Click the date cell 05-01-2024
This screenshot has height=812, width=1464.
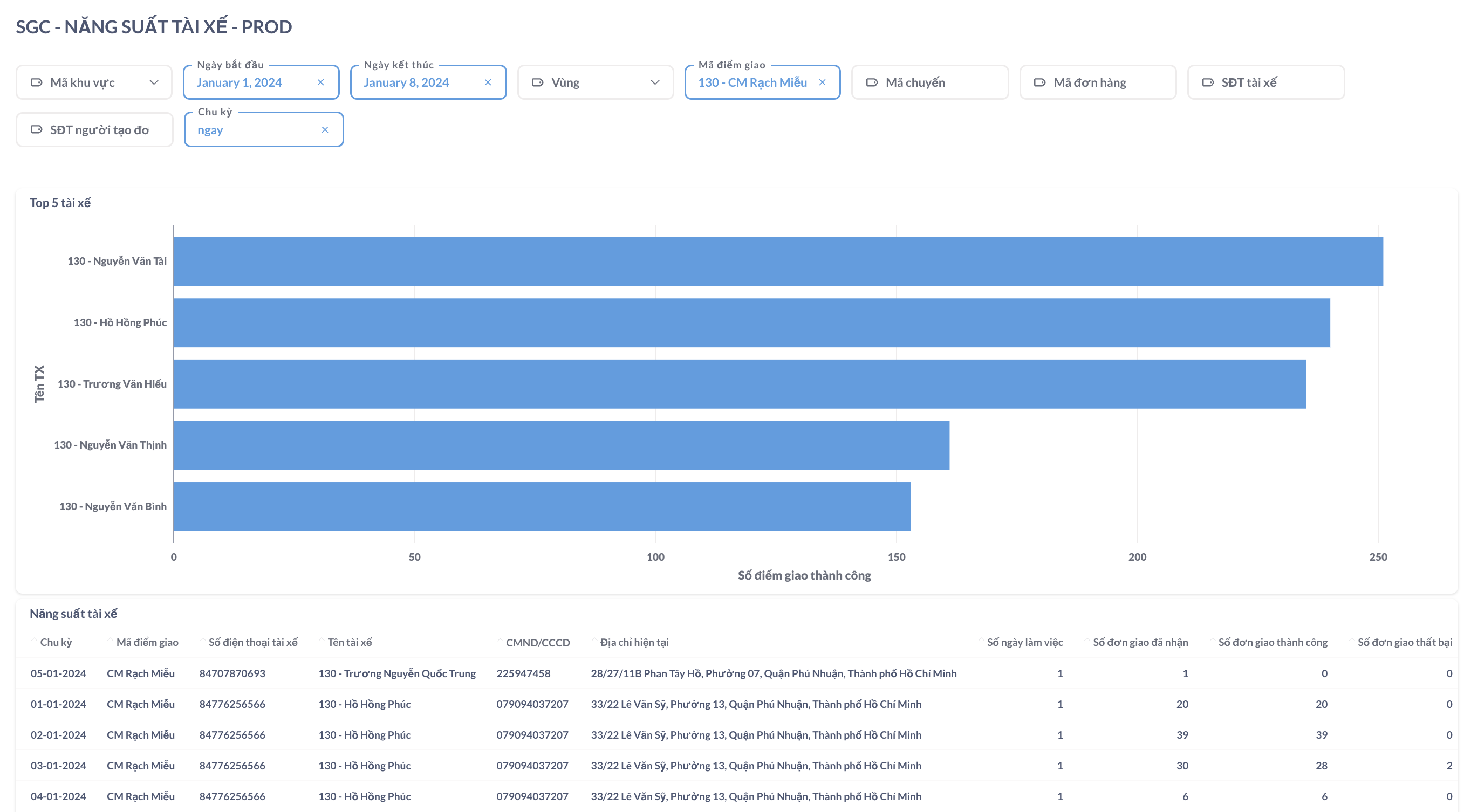[59, 673]
